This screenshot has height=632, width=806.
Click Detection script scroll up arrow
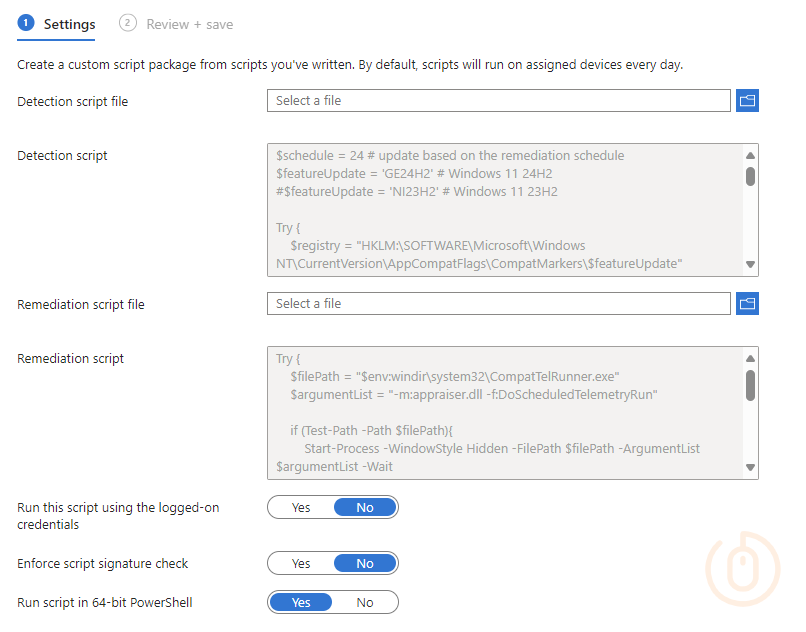[x=750, y=155]
